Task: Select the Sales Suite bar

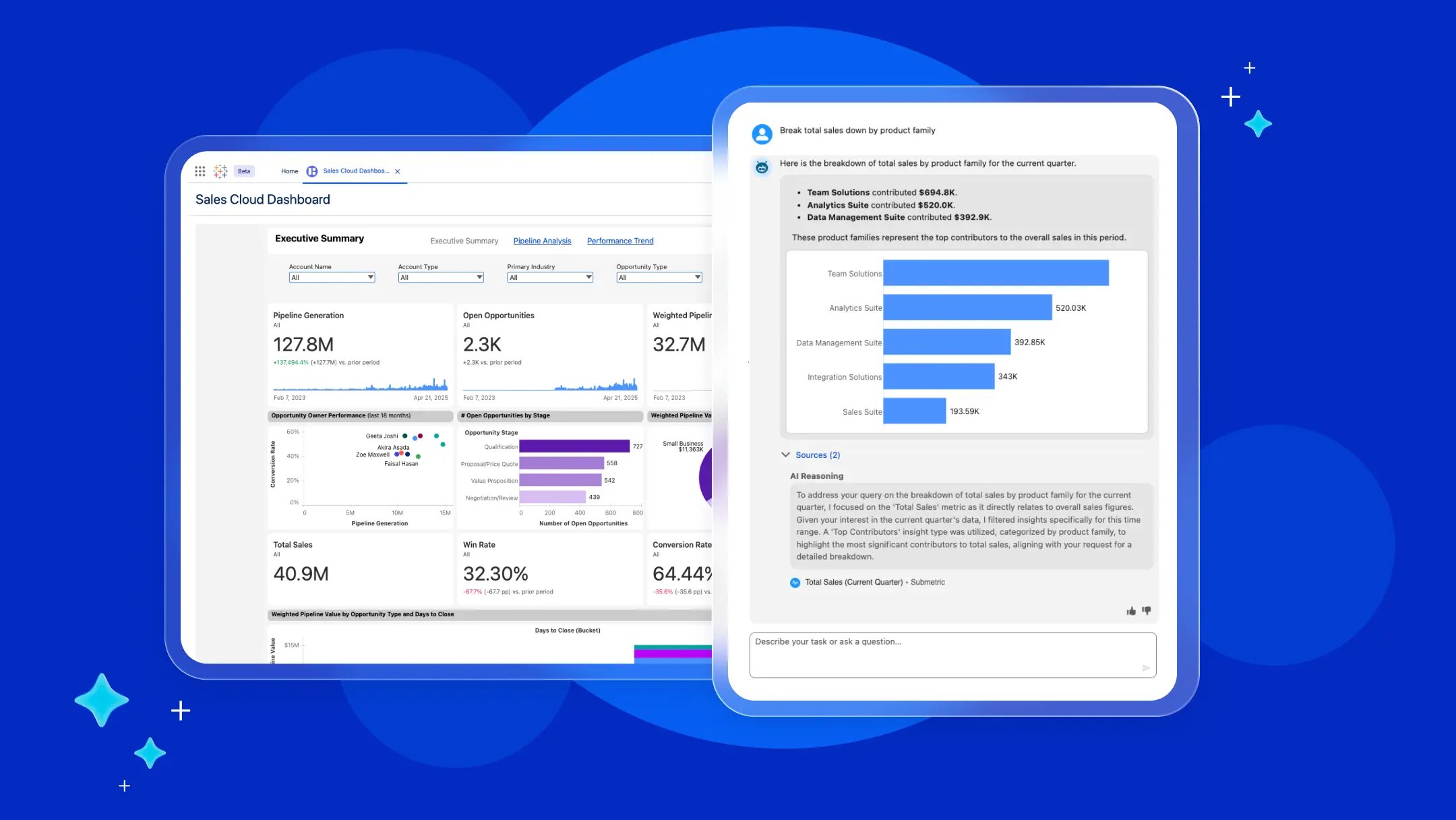Action: coord(914,411)
